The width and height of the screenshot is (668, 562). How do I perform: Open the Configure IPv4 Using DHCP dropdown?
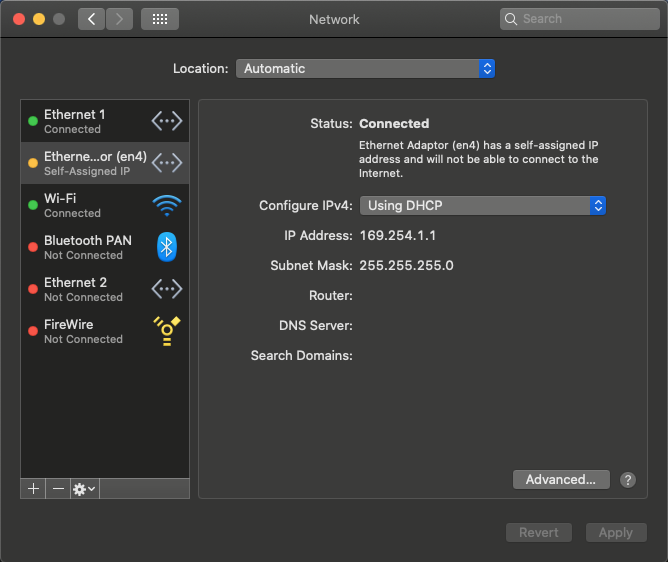tap(483, 205)
